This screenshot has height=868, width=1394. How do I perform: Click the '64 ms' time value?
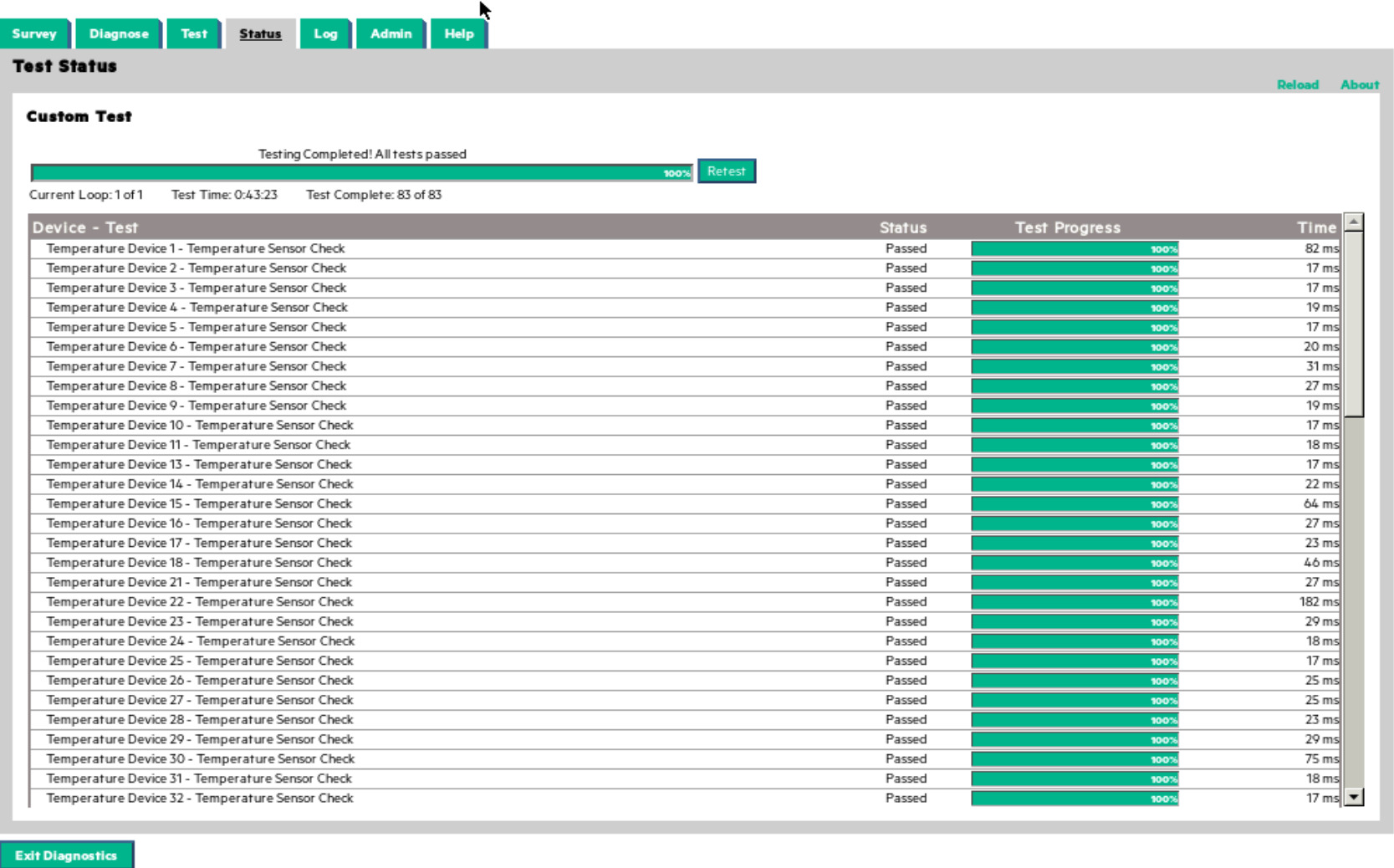pos(1321,504)
